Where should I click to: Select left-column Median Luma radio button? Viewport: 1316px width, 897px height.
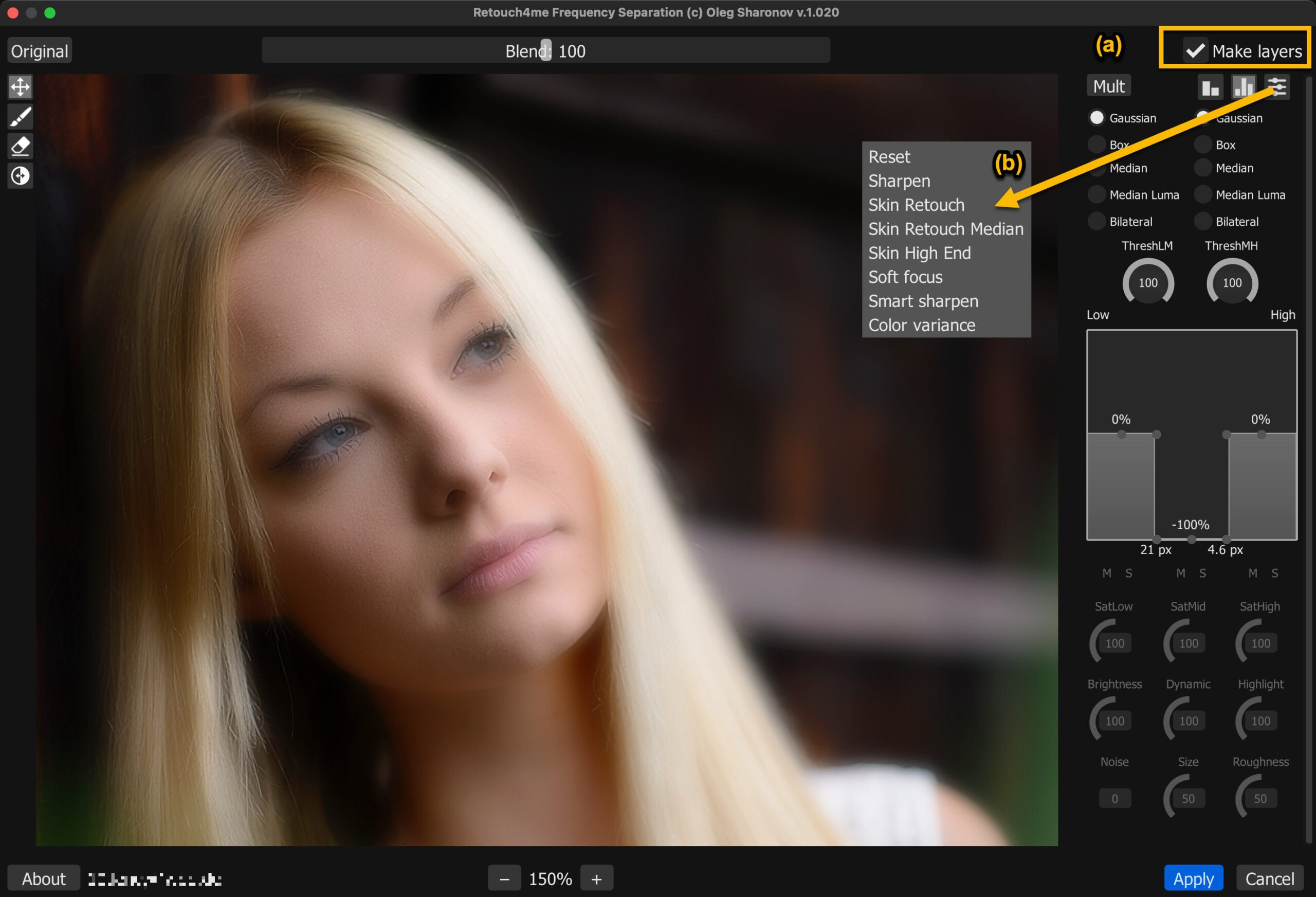click(1097, 194)
